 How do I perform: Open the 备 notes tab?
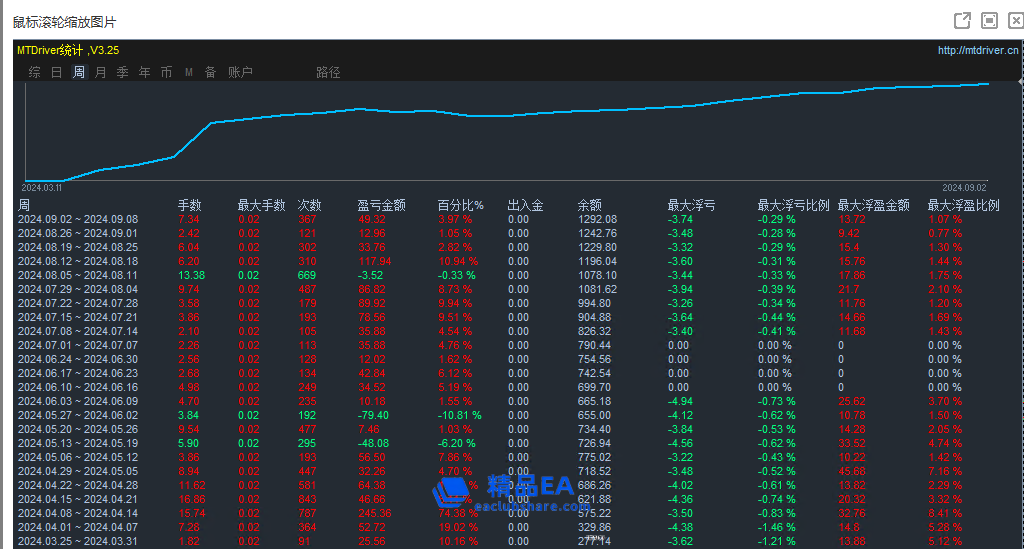[210, 72]
